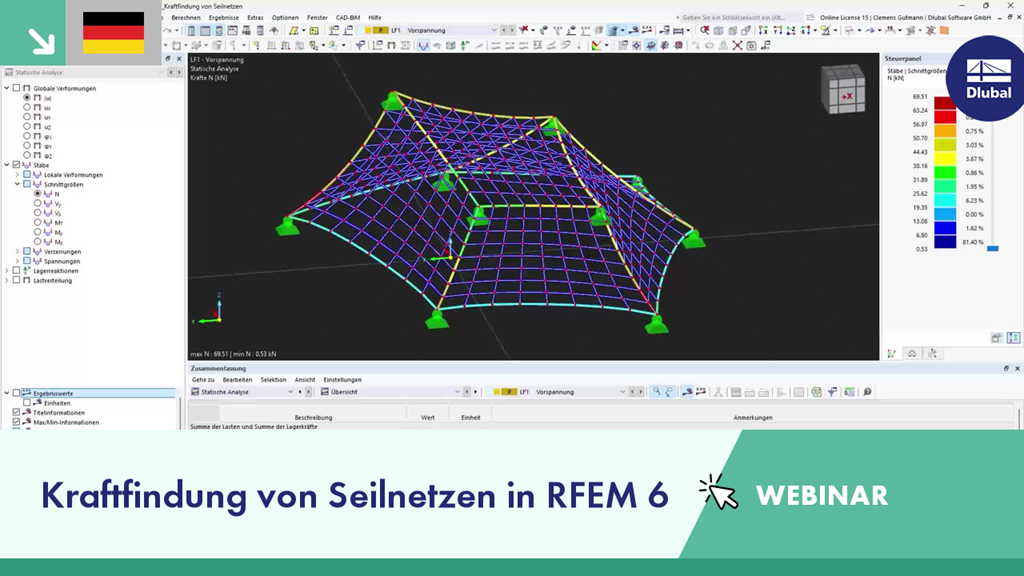This screenshot has width=1024, height=576.
Task: Open the Berechnen menu
Action: [x=185, y=18]
